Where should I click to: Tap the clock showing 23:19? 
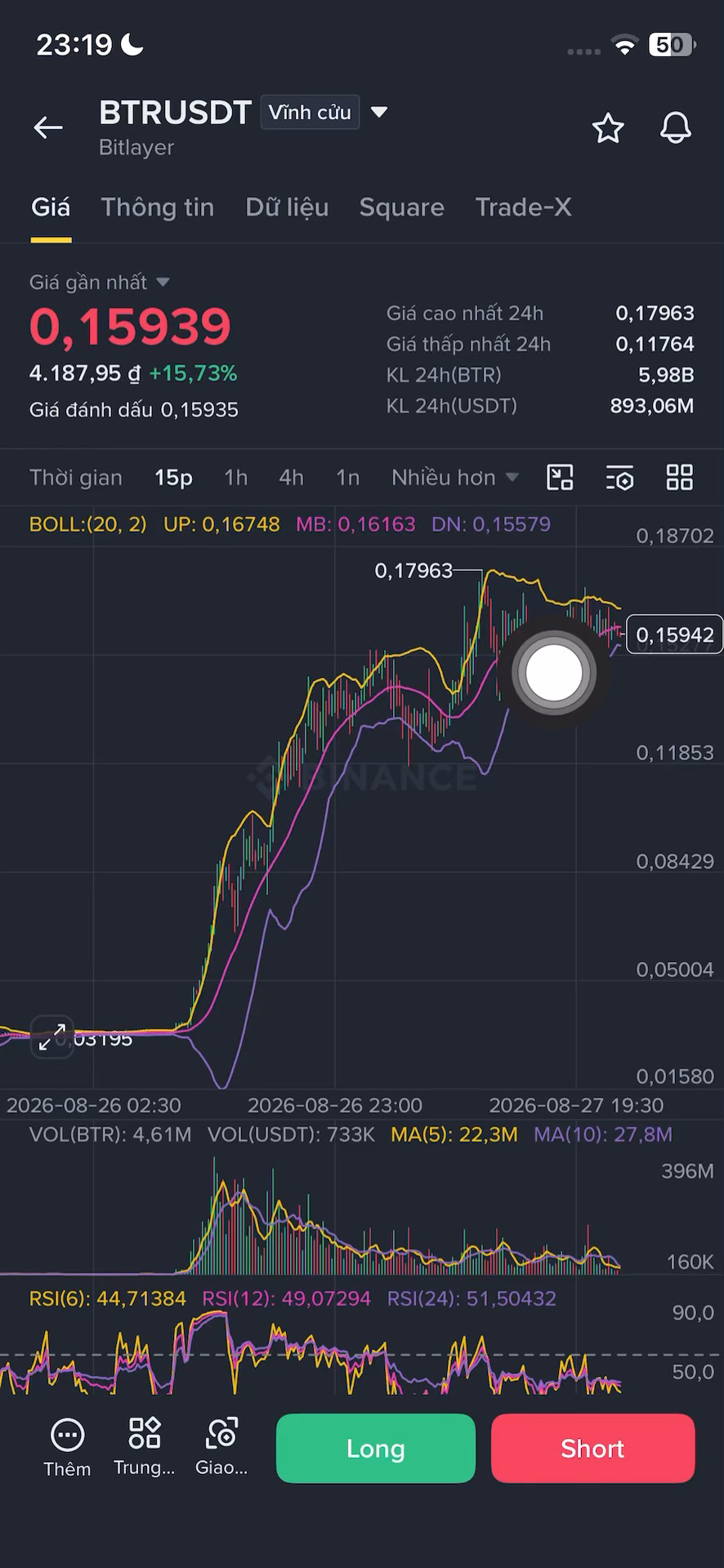pyautogui.click(x=74, y=44)
